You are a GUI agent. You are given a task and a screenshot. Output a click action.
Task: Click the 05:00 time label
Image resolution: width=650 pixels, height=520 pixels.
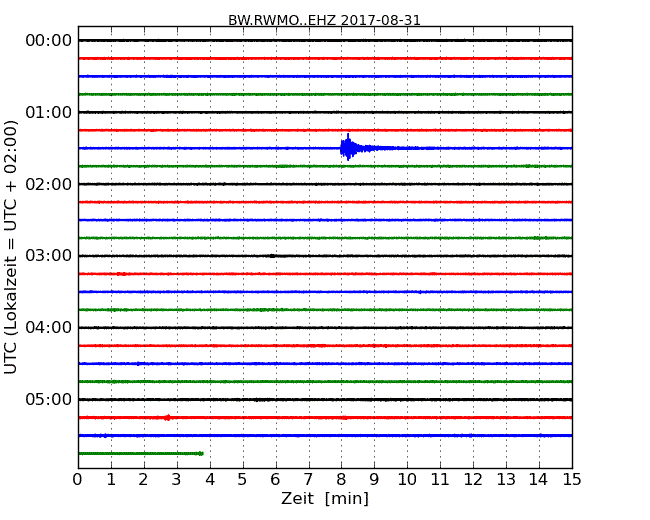coord(49,399)
